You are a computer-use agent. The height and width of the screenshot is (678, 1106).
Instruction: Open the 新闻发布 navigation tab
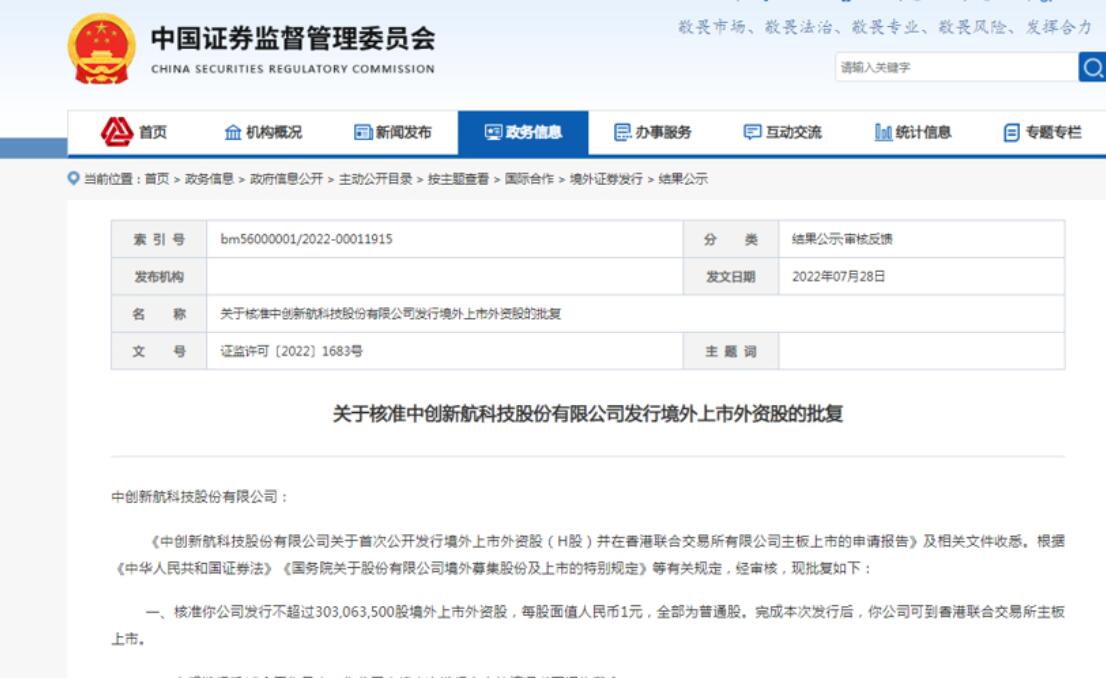coord(403,132)
